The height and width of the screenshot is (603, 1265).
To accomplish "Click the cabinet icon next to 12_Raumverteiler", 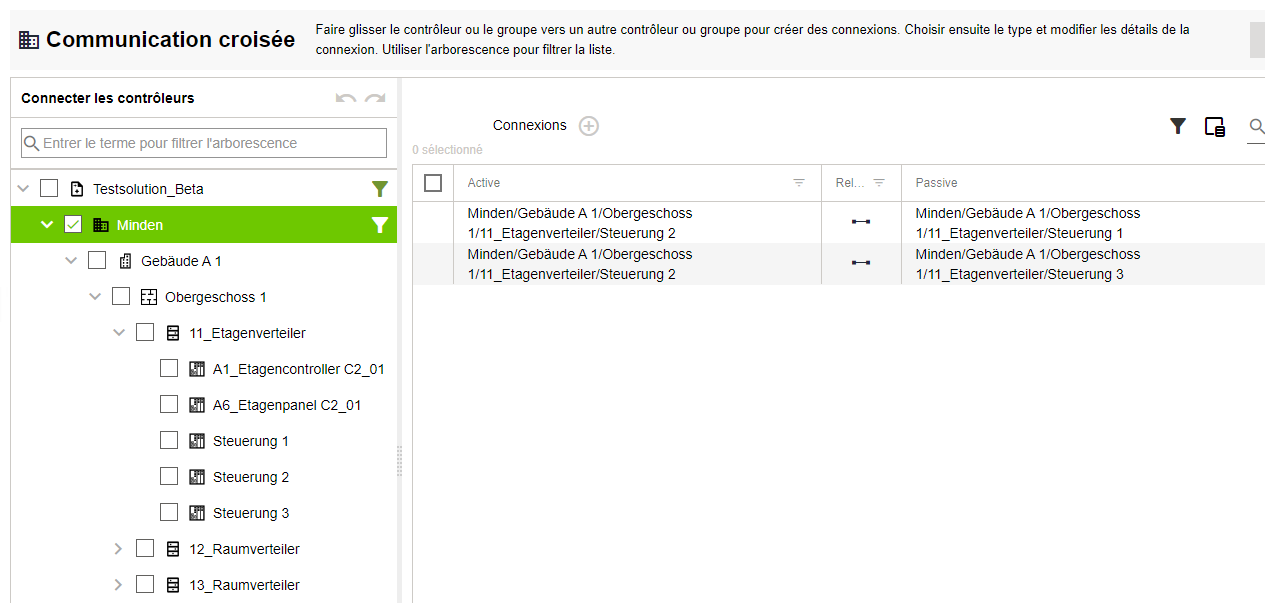I will [173, 549].
